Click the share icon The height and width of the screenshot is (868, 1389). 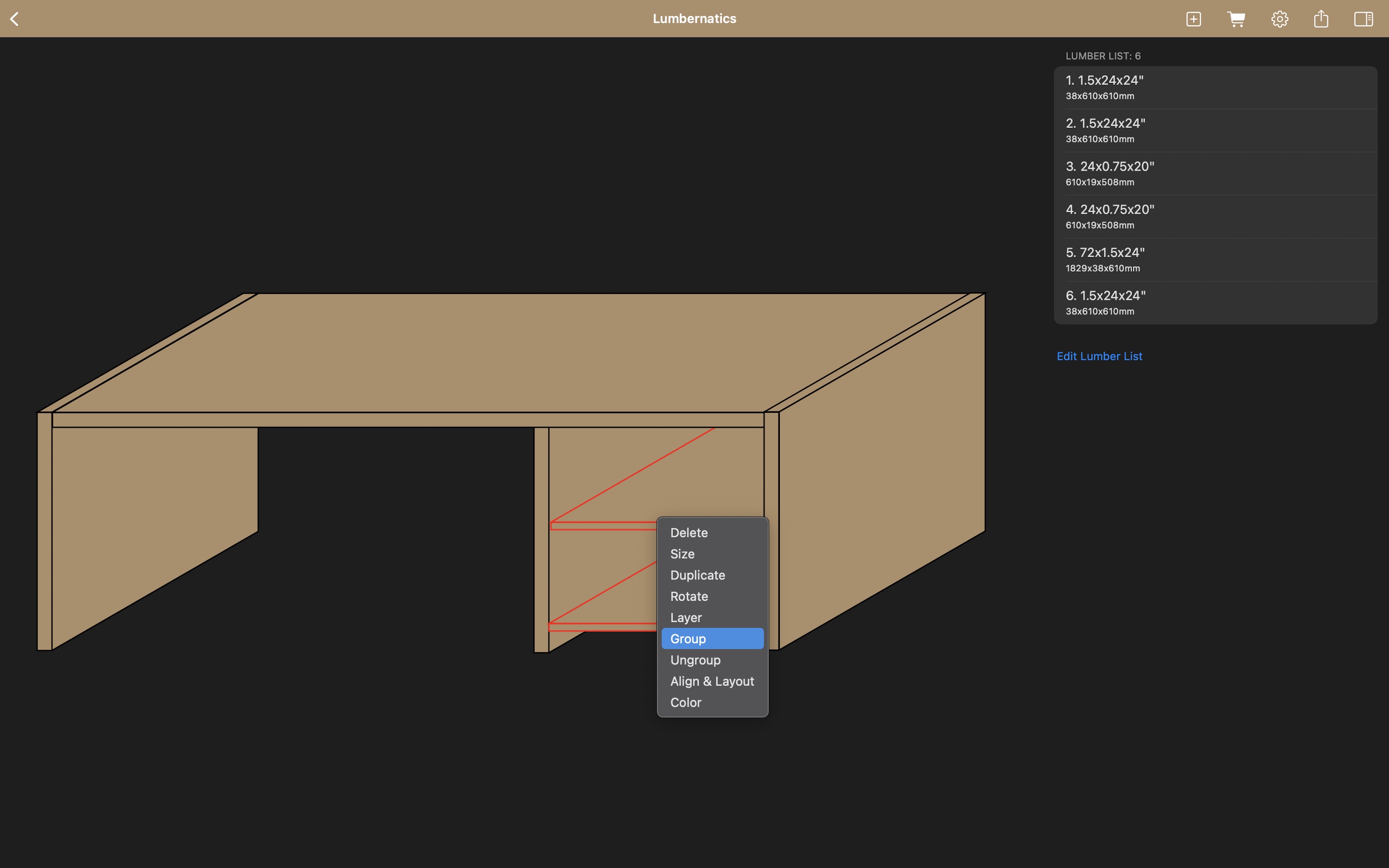[x=1321, y=19]
